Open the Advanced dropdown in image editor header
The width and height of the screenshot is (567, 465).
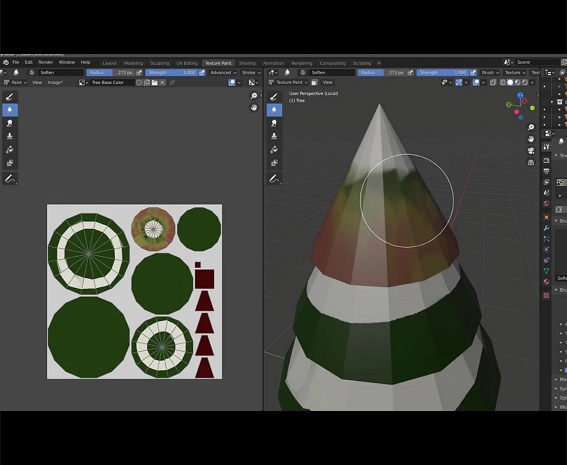223,73
